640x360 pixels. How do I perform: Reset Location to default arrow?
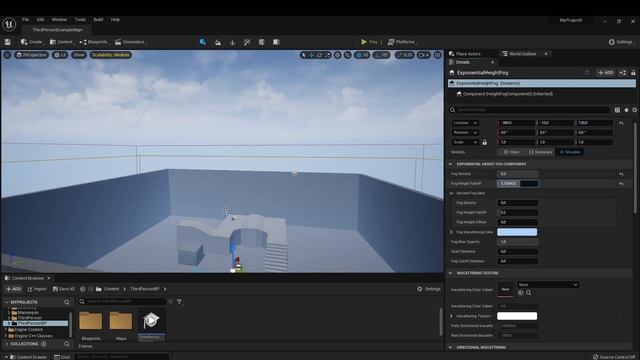(621, 123)
